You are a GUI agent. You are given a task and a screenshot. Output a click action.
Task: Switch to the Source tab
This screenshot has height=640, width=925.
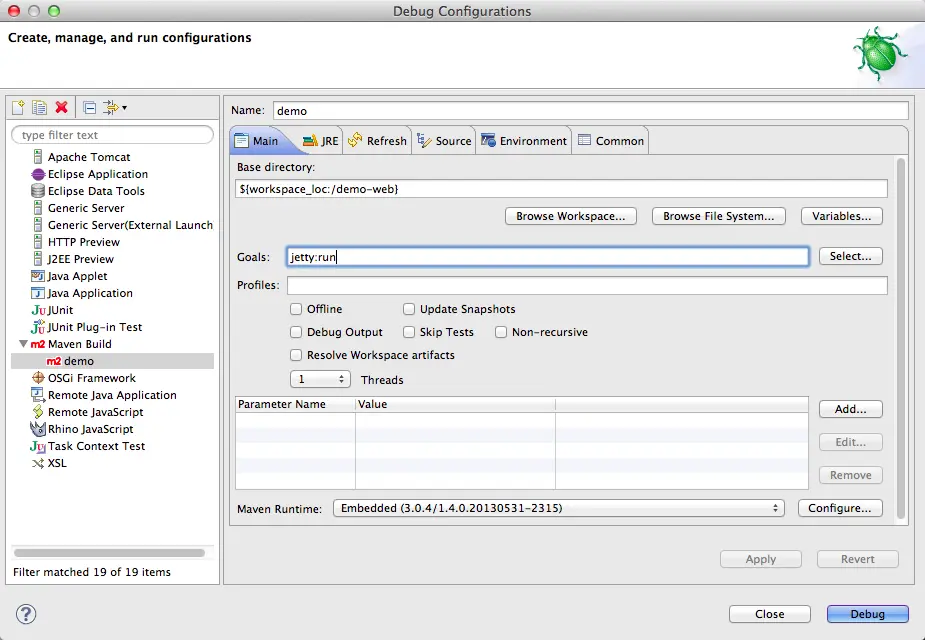pyautogui.click(x=444, y=141)
